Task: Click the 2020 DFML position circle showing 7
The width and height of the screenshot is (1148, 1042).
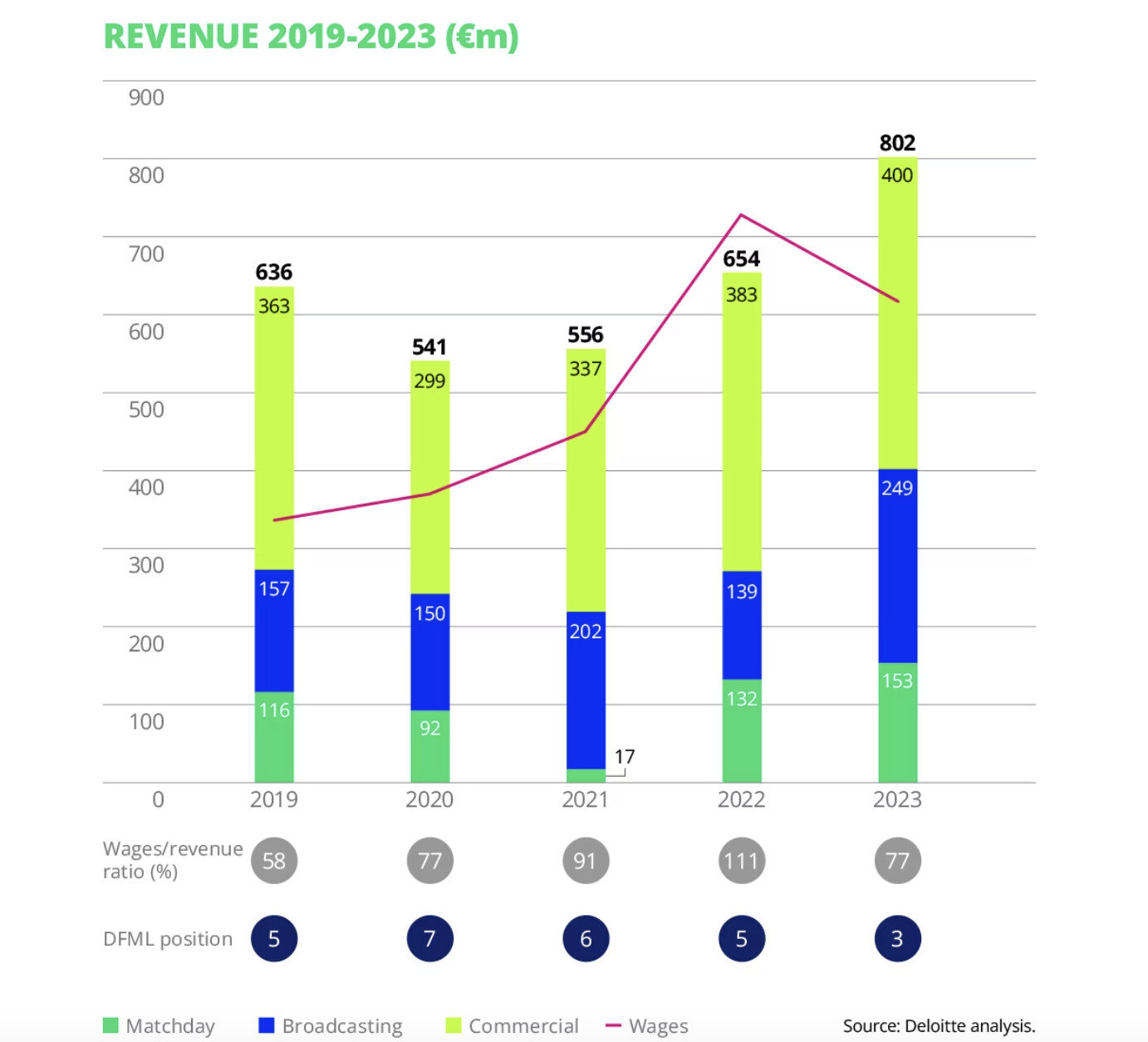Action: coord(429,939)
